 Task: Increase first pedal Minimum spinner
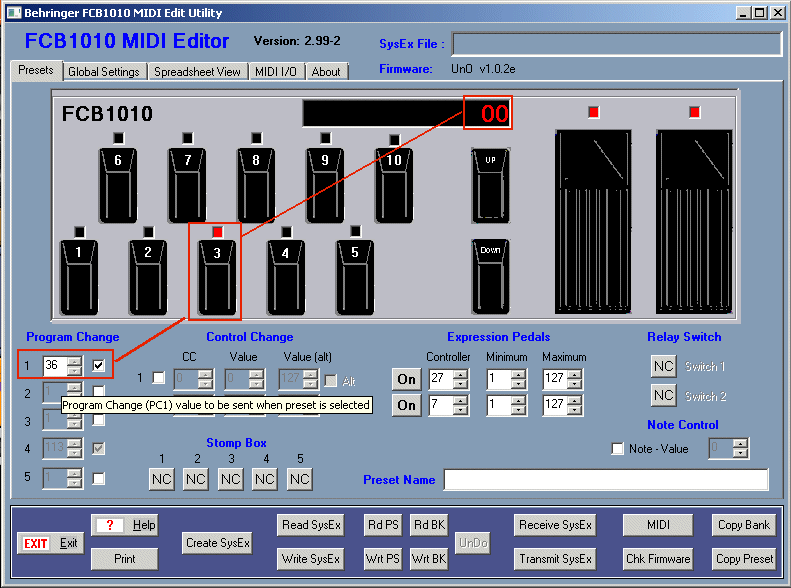coord(518,374)
